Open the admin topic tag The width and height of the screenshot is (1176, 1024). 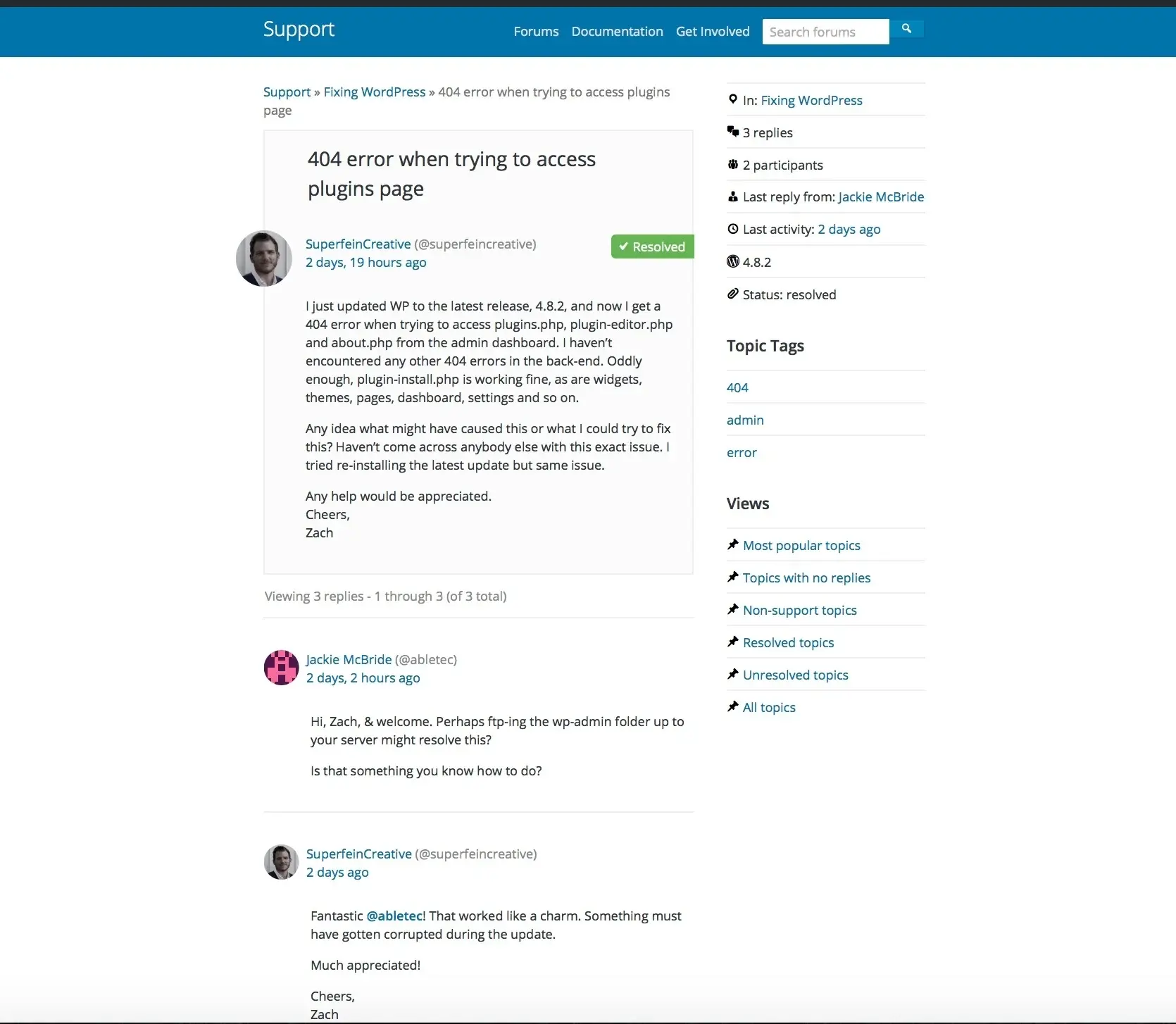point(745,420)
